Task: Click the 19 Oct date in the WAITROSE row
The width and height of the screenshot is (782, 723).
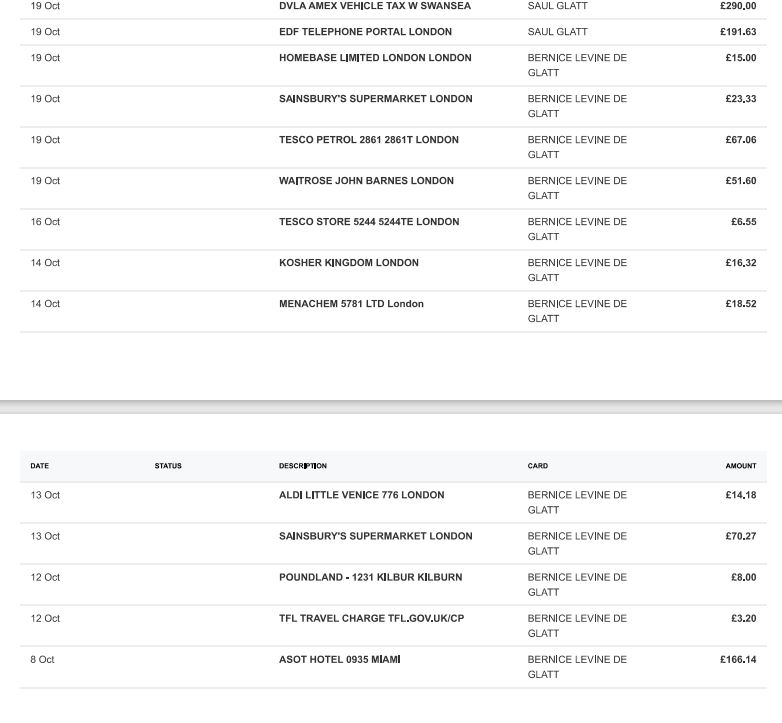Action: pyautogui.click(x=45, y=181)
